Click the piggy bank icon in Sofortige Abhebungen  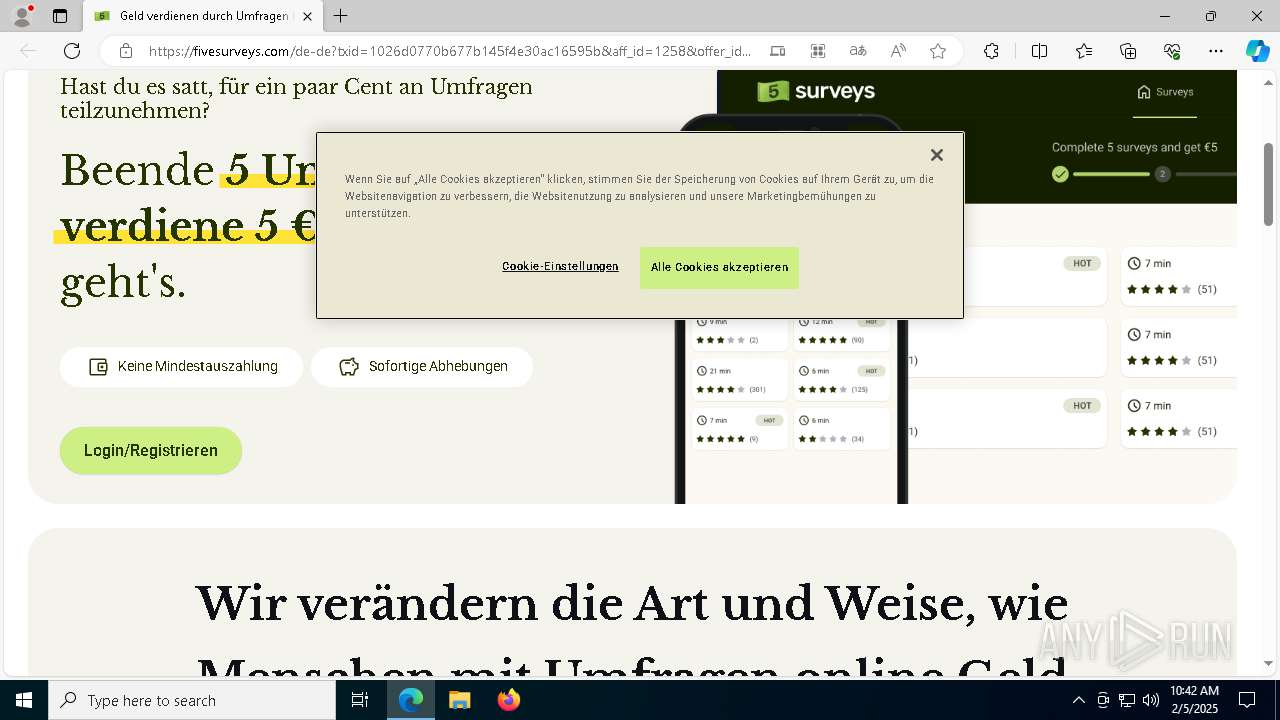click(349, 367)
